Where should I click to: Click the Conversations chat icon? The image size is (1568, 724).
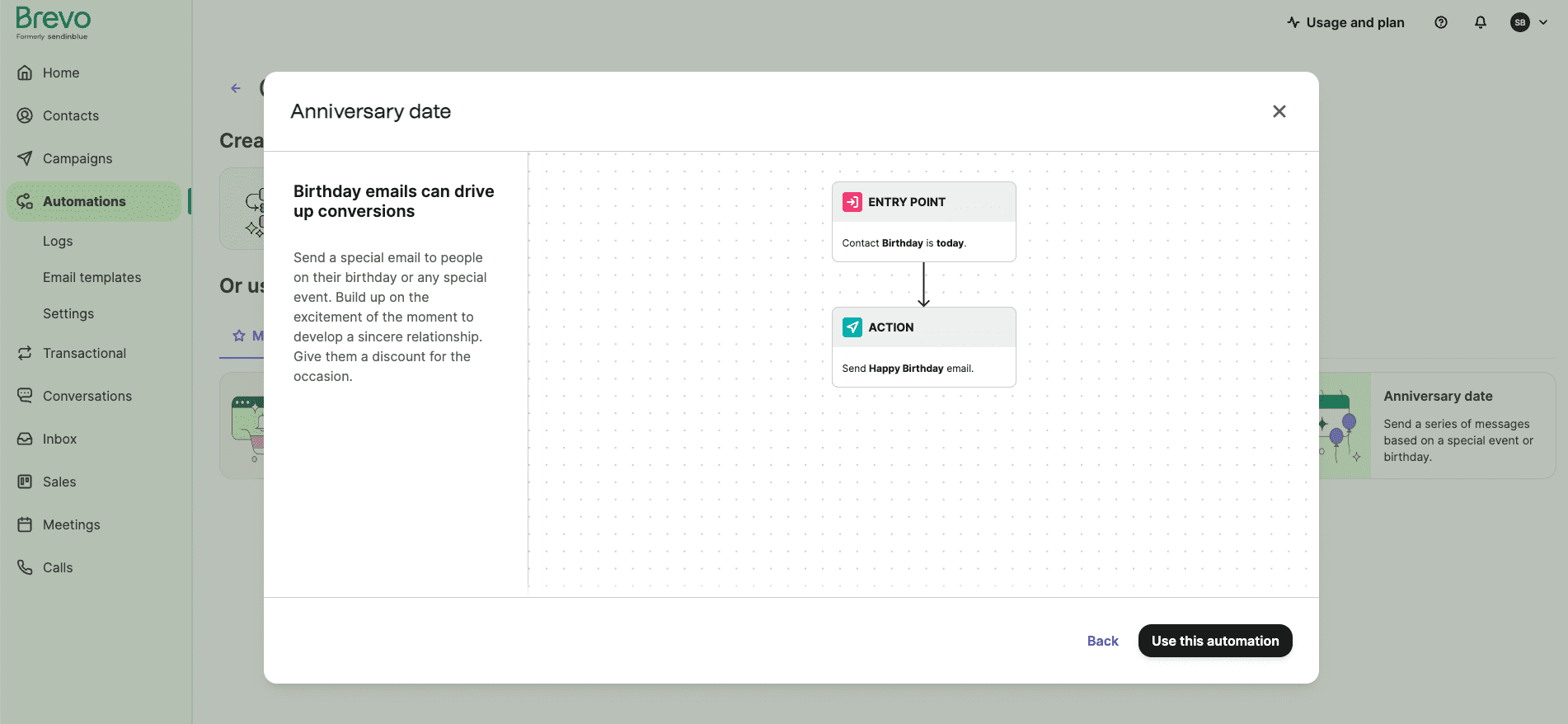point(25,396)
